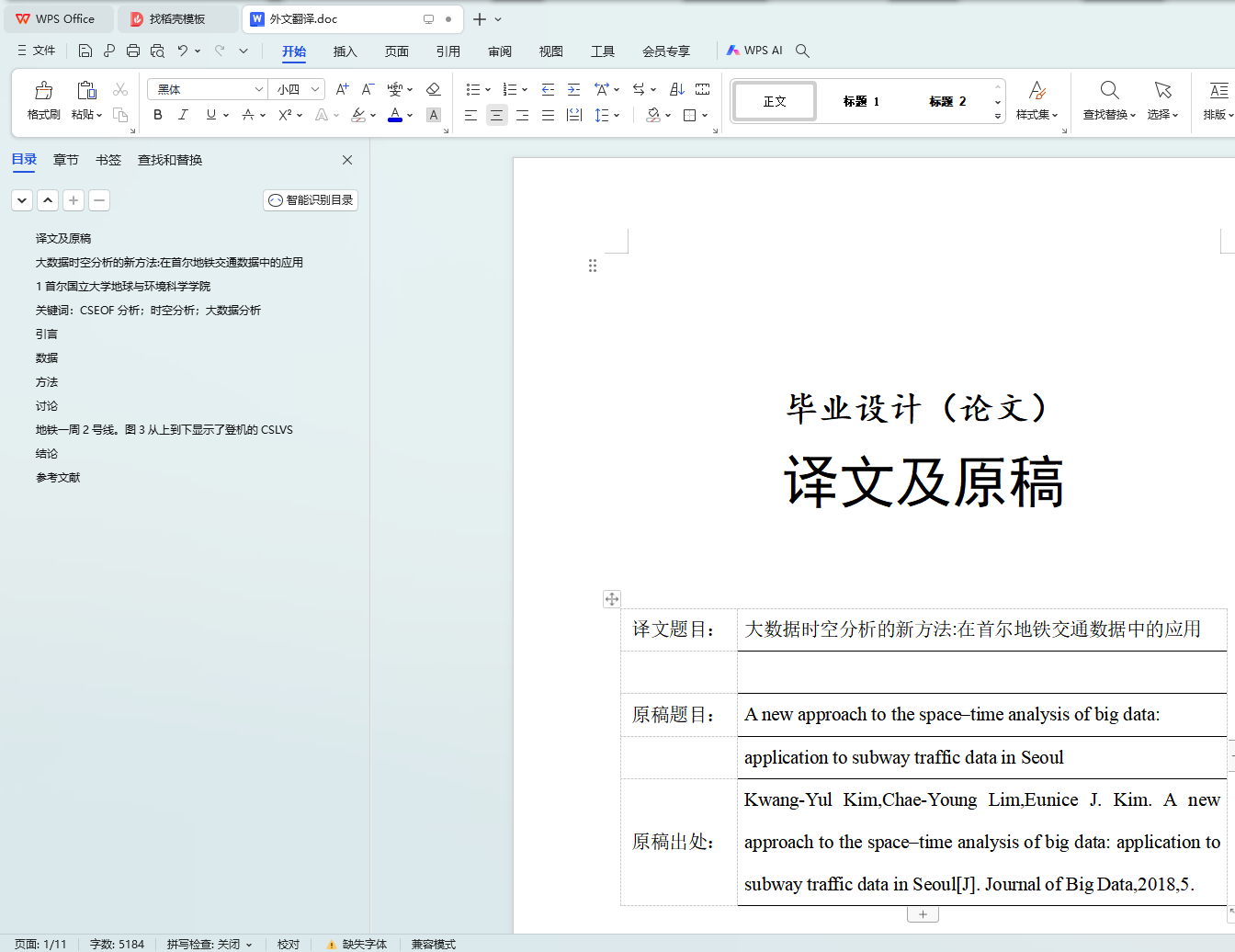Click the 缺失字体 warning in status bar
This screenshot has height=952, width=1235.
[357, 944]
